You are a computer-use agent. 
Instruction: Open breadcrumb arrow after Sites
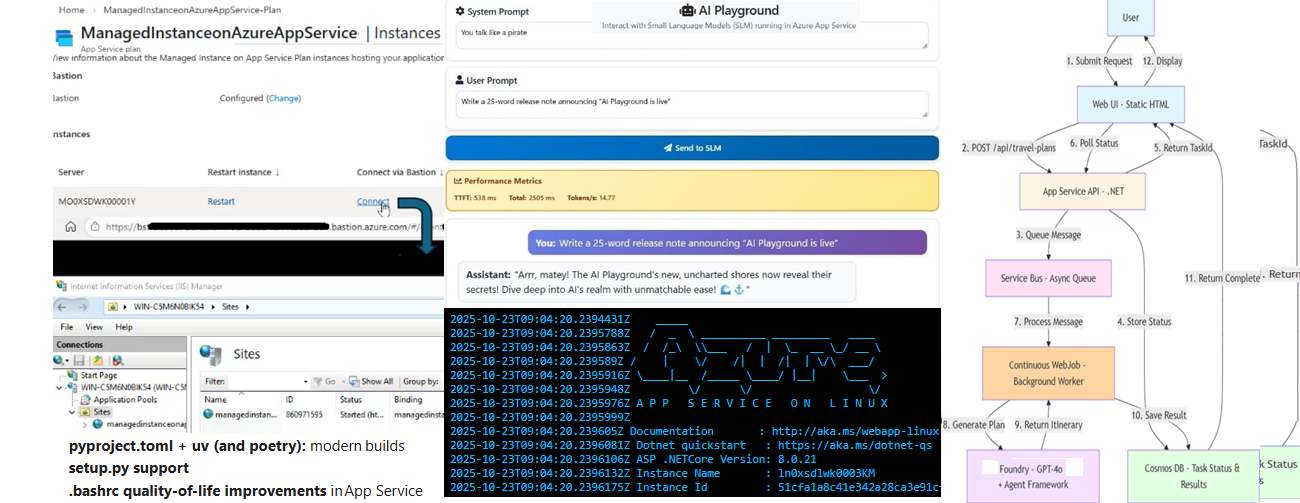point(247,307)
